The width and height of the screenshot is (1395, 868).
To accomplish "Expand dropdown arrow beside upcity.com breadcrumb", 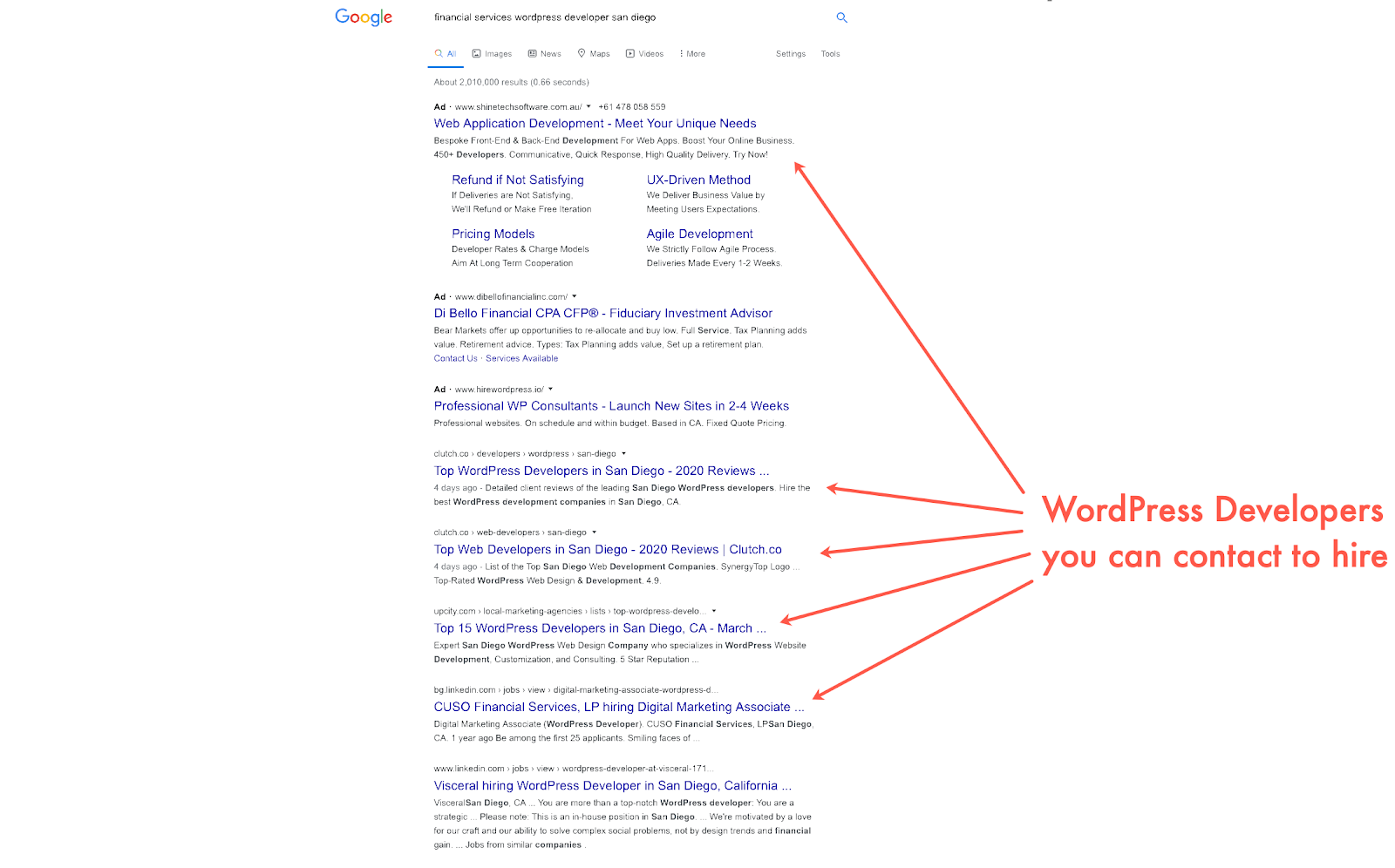I will point(713,610).
